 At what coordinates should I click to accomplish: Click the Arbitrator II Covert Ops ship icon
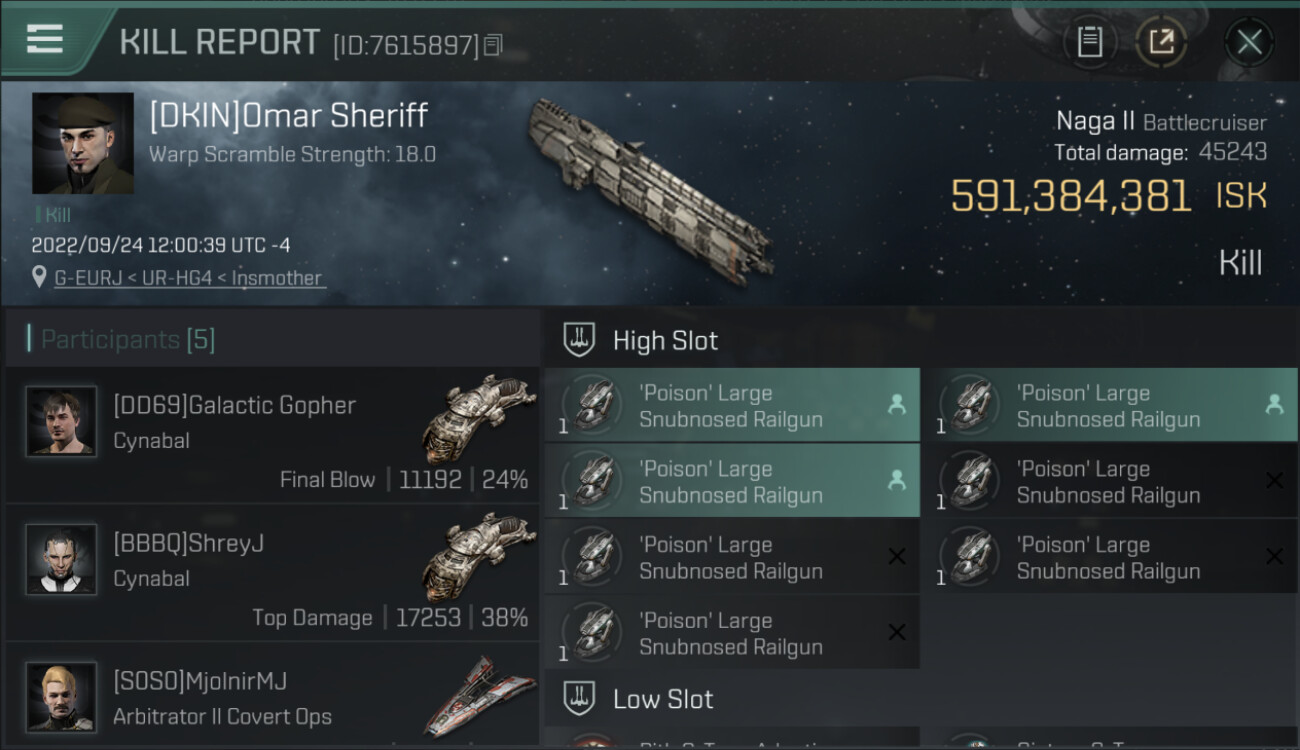coord(479,695)
